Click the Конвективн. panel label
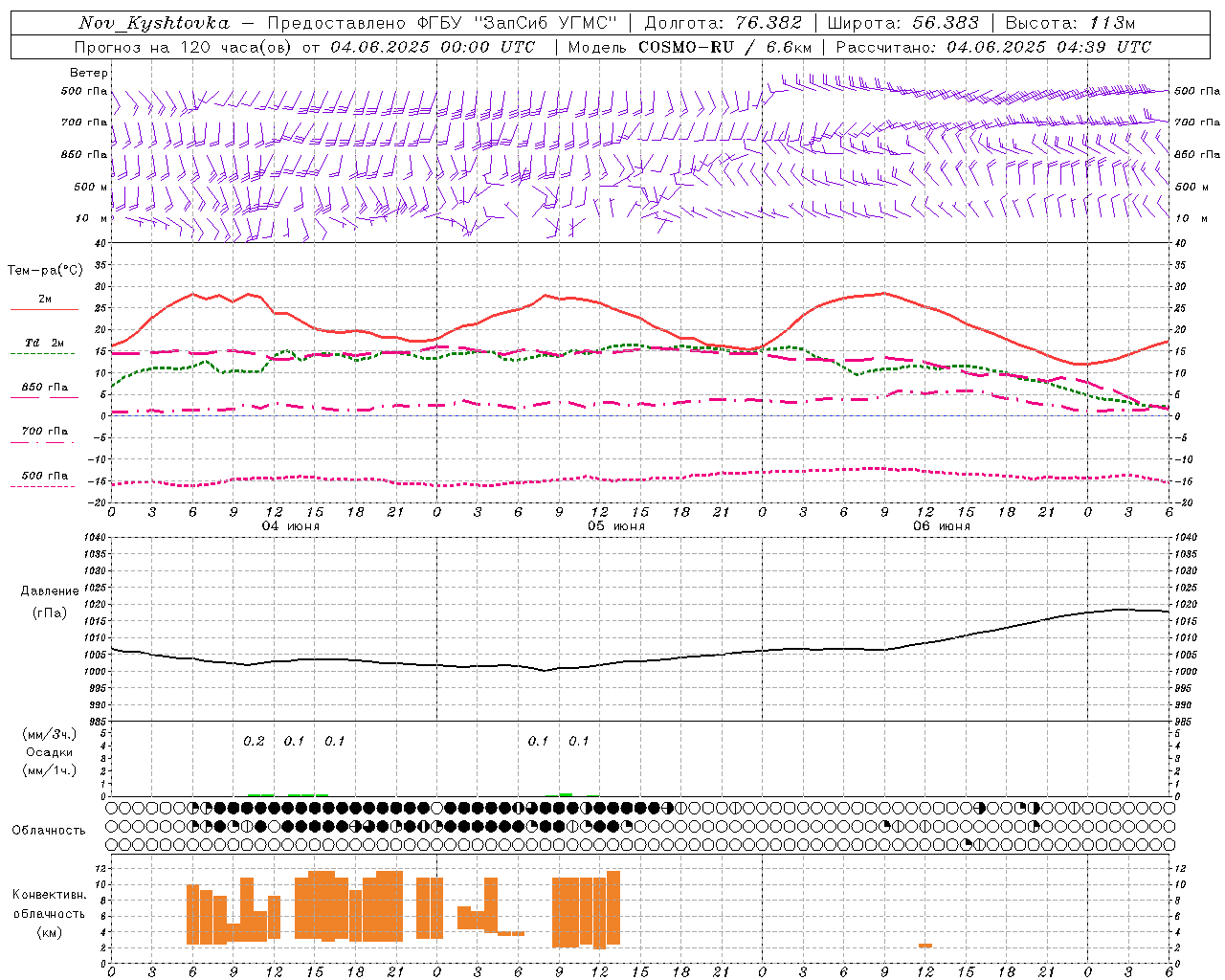Viewport: 1225px width, 980px height. pos(49,895)
